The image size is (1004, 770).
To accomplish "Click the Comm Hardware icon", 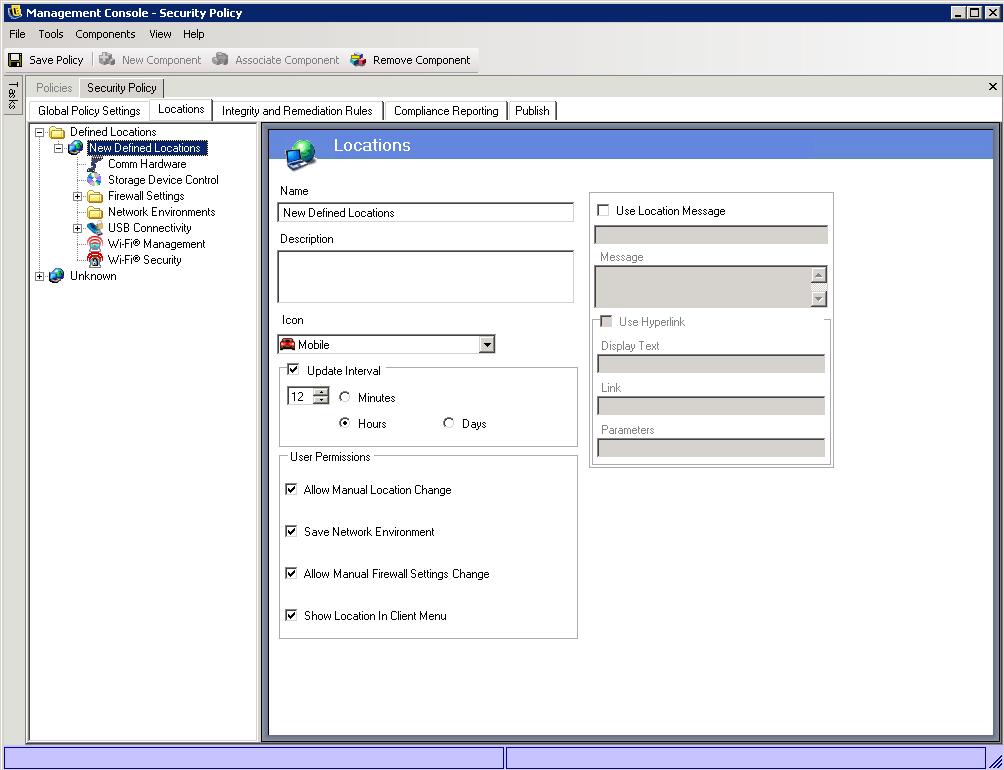I will 95,164.
